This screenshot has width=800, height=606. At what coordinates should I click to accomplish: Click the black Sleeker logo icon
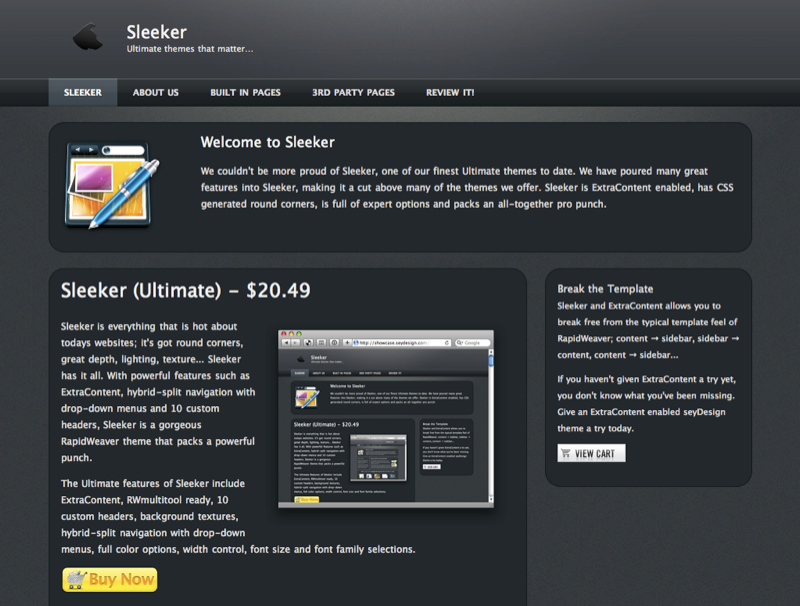point(88,36)
